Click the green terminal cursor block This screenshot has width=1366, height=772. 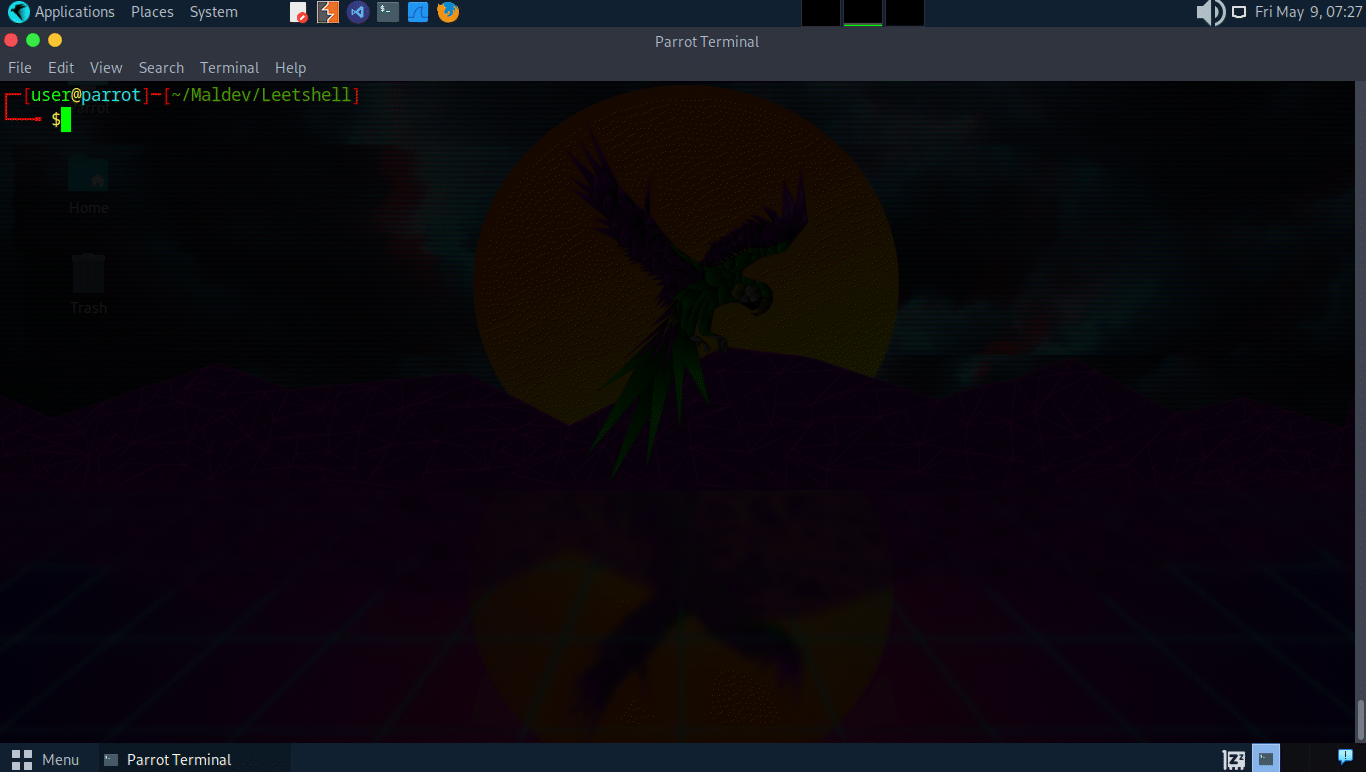pos(66,120)
